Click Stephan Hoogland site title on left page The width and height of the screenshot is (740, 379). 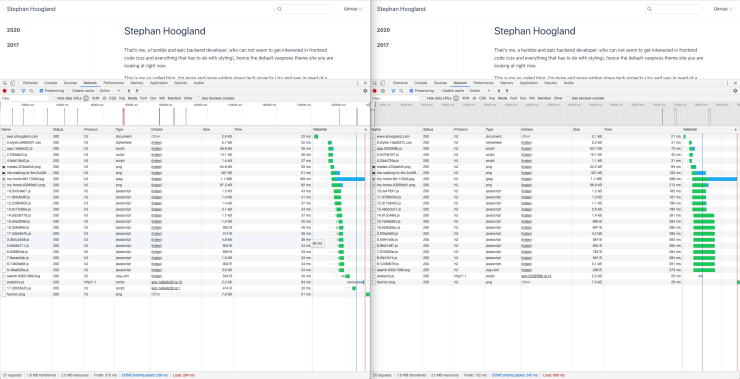(31, 9)
